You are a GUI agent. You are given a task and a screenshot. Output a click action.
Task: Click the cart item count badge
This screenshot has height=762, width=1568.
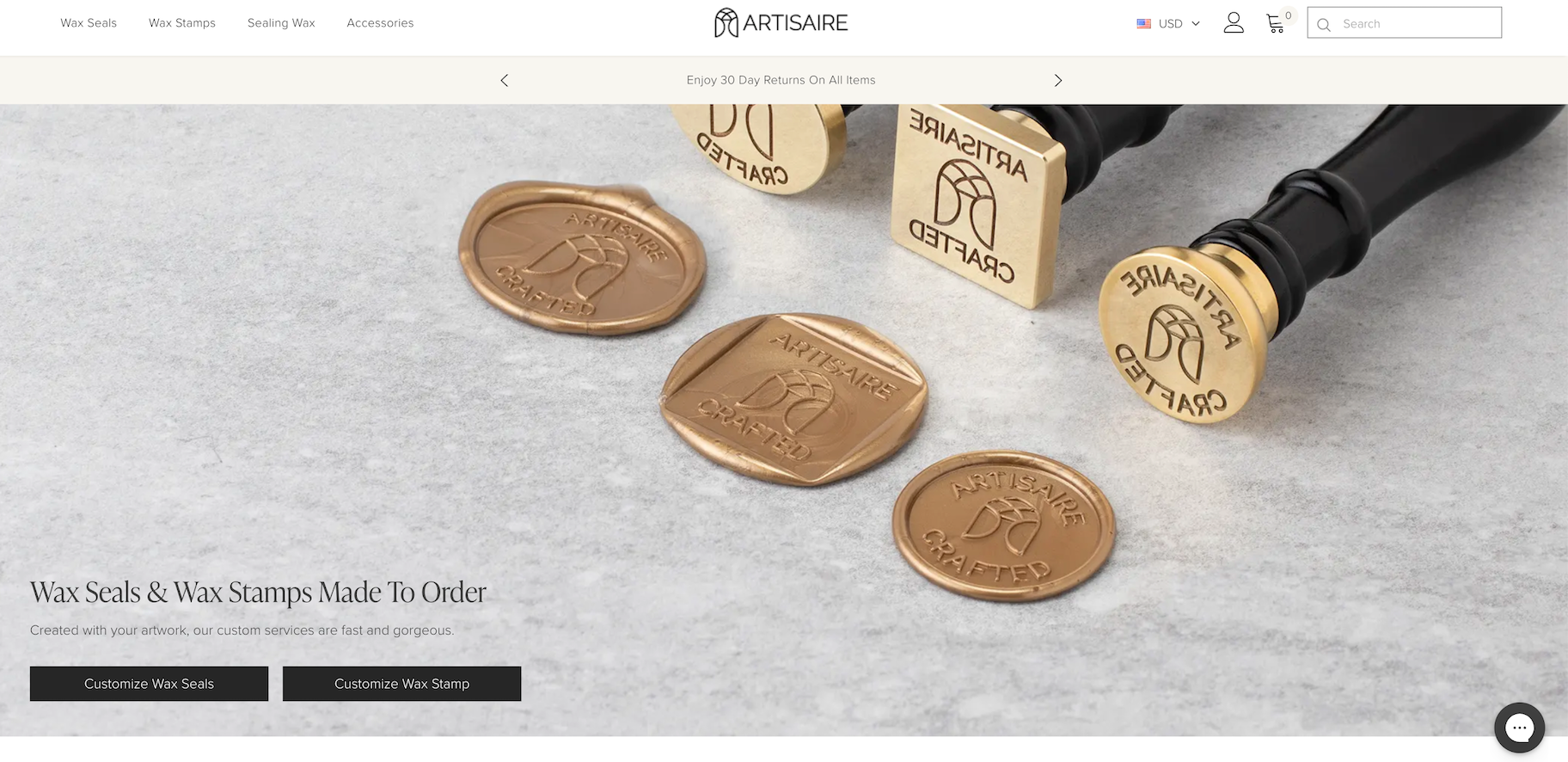1288,15
